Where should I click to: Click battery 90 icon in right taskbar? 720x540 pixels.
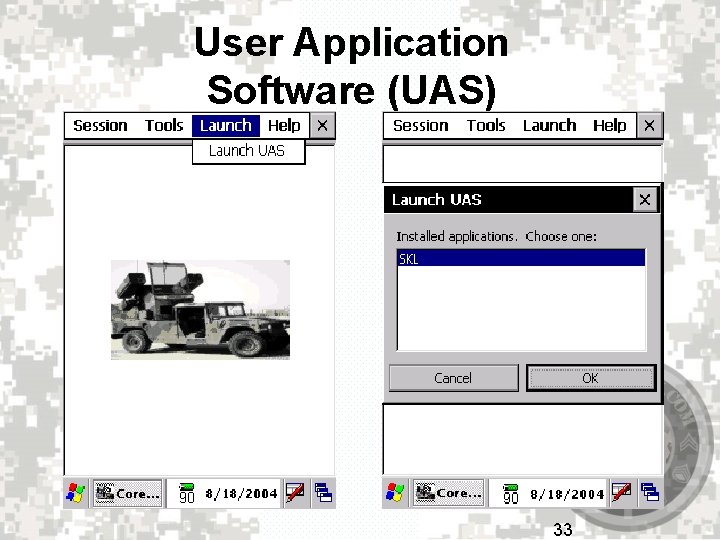coord(511,493)
